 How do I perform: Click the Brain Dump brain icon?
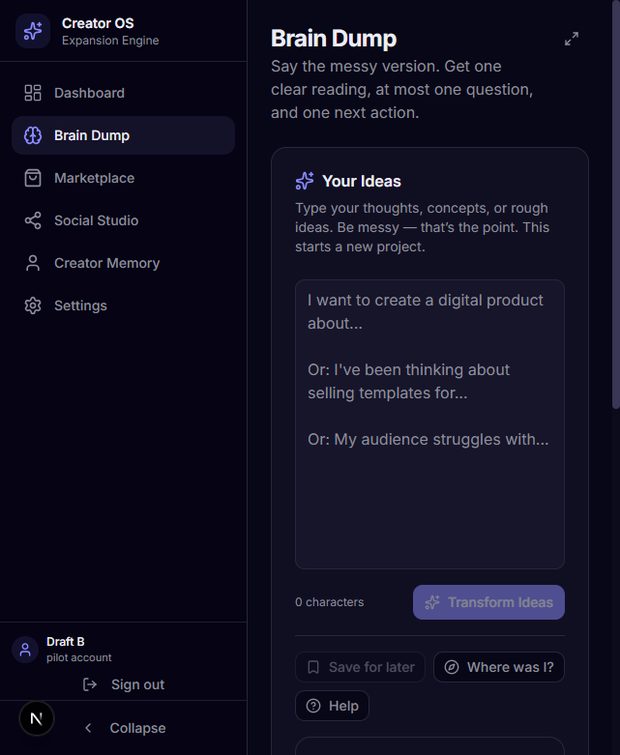pyautogui.click(x=33, y=135)
